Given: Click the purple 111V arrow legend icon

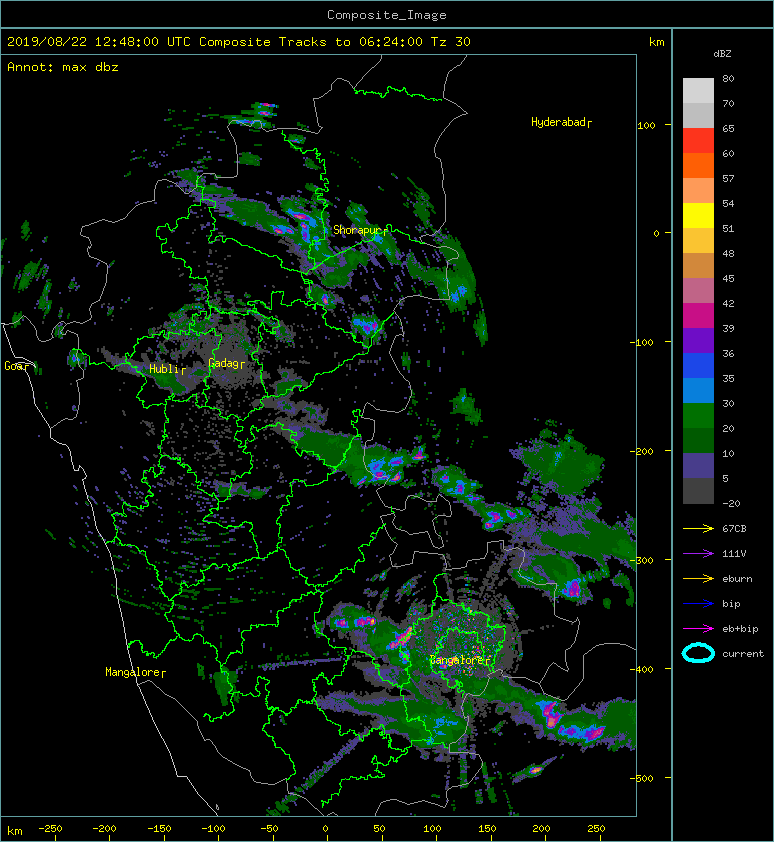Looking at the screenshot, I should [x=698, y=554].
